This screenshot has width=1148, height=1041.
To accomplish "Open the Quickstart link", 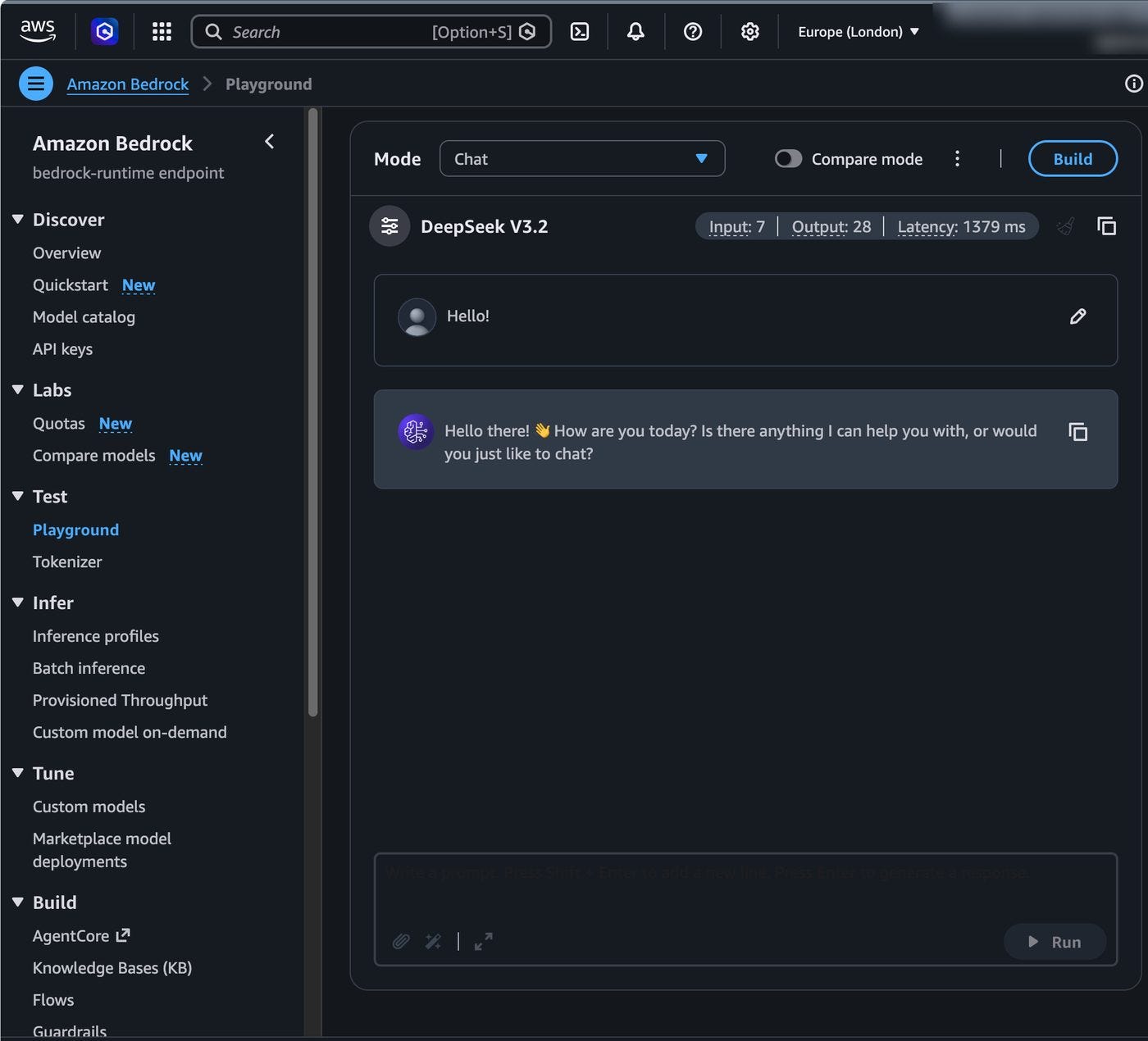I will pyautogui.click(x=71, y=285).
